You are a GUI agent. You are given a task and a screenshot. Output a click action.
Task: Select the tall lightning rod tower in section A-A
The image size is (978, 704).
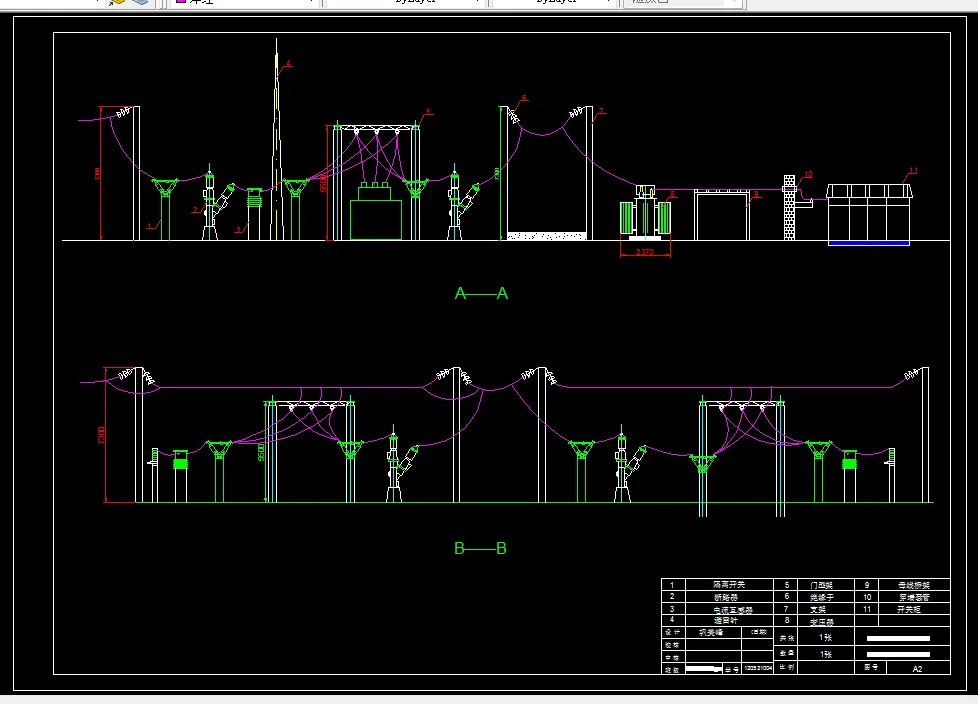click(276, 139)
